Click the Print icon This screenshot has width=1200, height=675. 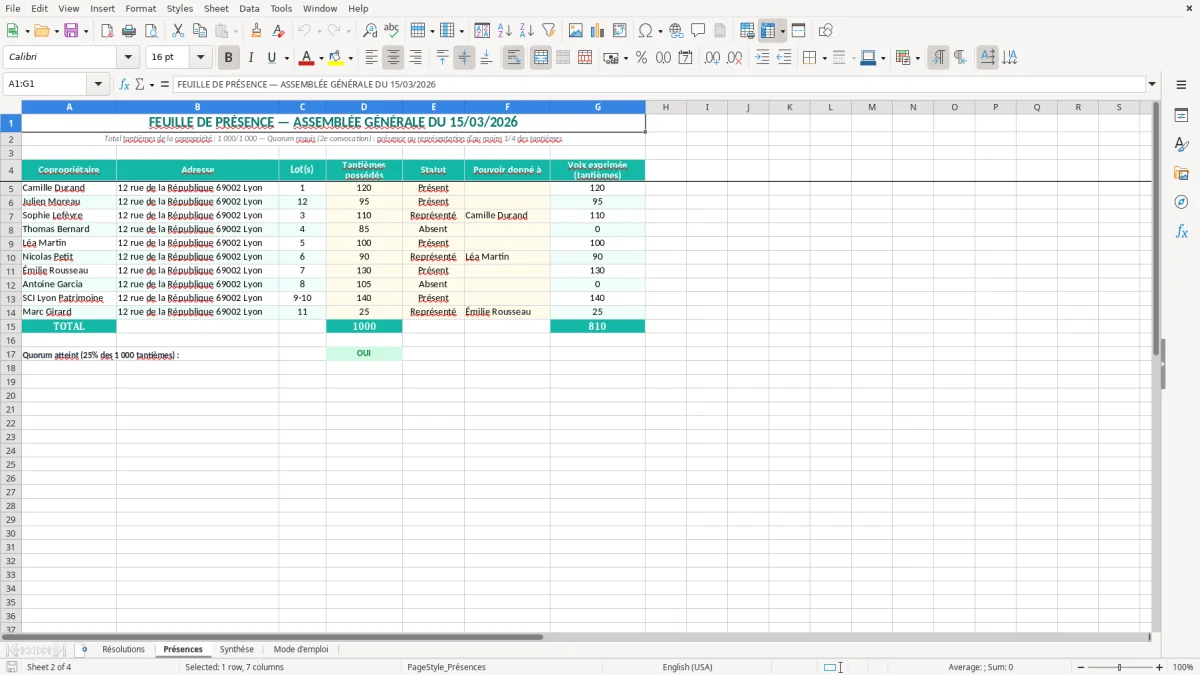[129, 31]
